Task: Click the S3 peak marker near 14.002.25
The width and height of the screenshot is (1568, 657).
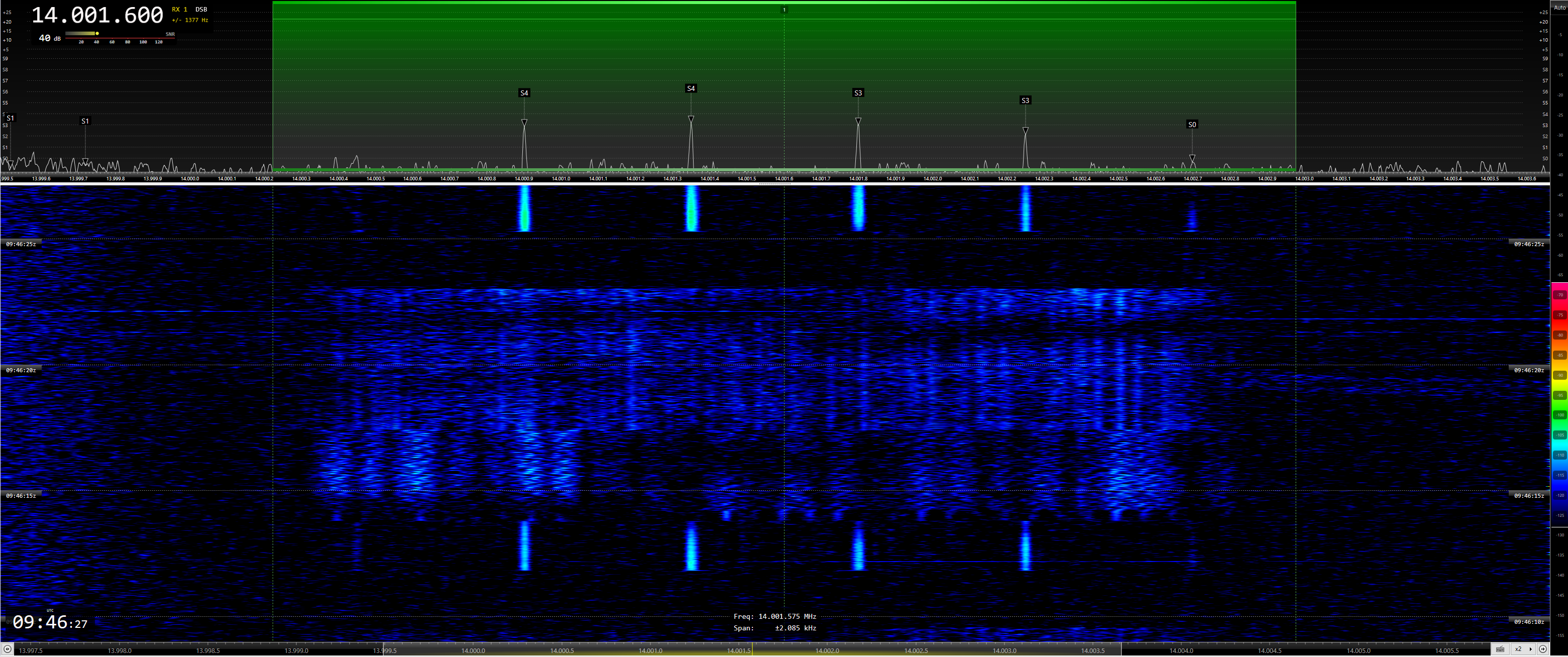Action: [x=1025, y=100]
